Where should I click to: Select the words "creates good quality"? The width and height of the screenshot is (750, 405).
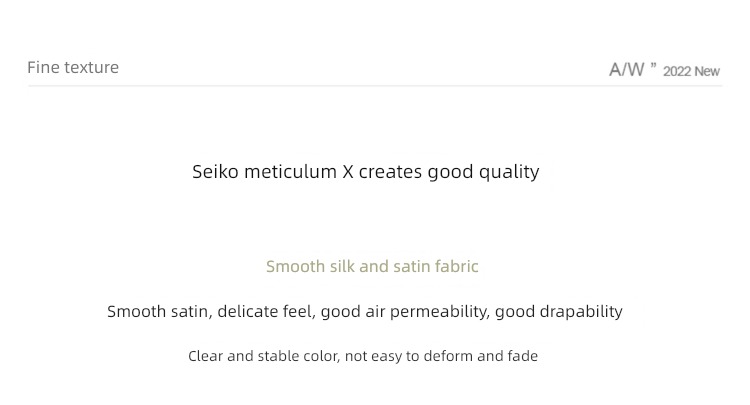[449, 172]
